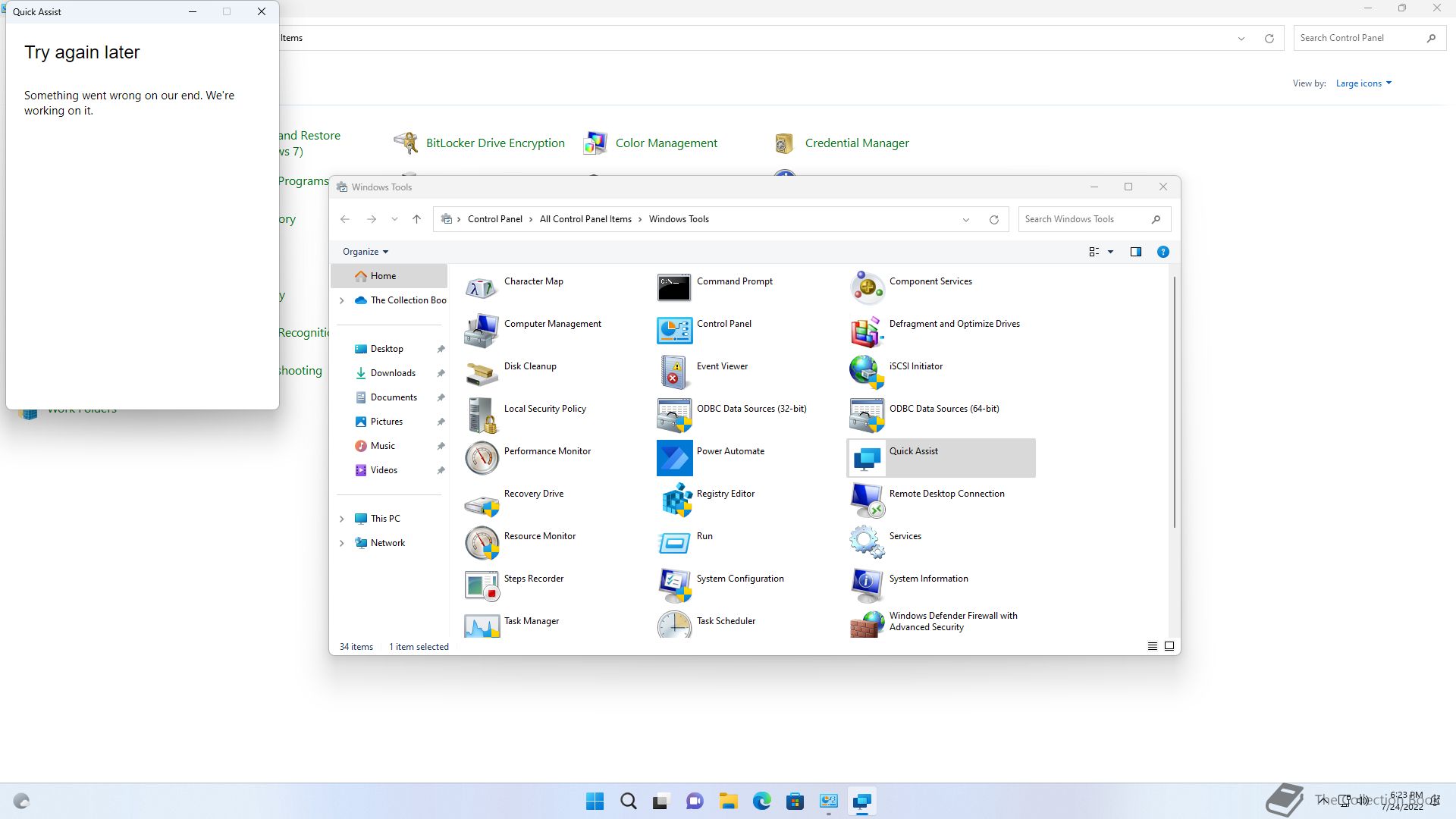Expand This PC tree node
Screen dimensions: 1456x819
coord(341,519)
